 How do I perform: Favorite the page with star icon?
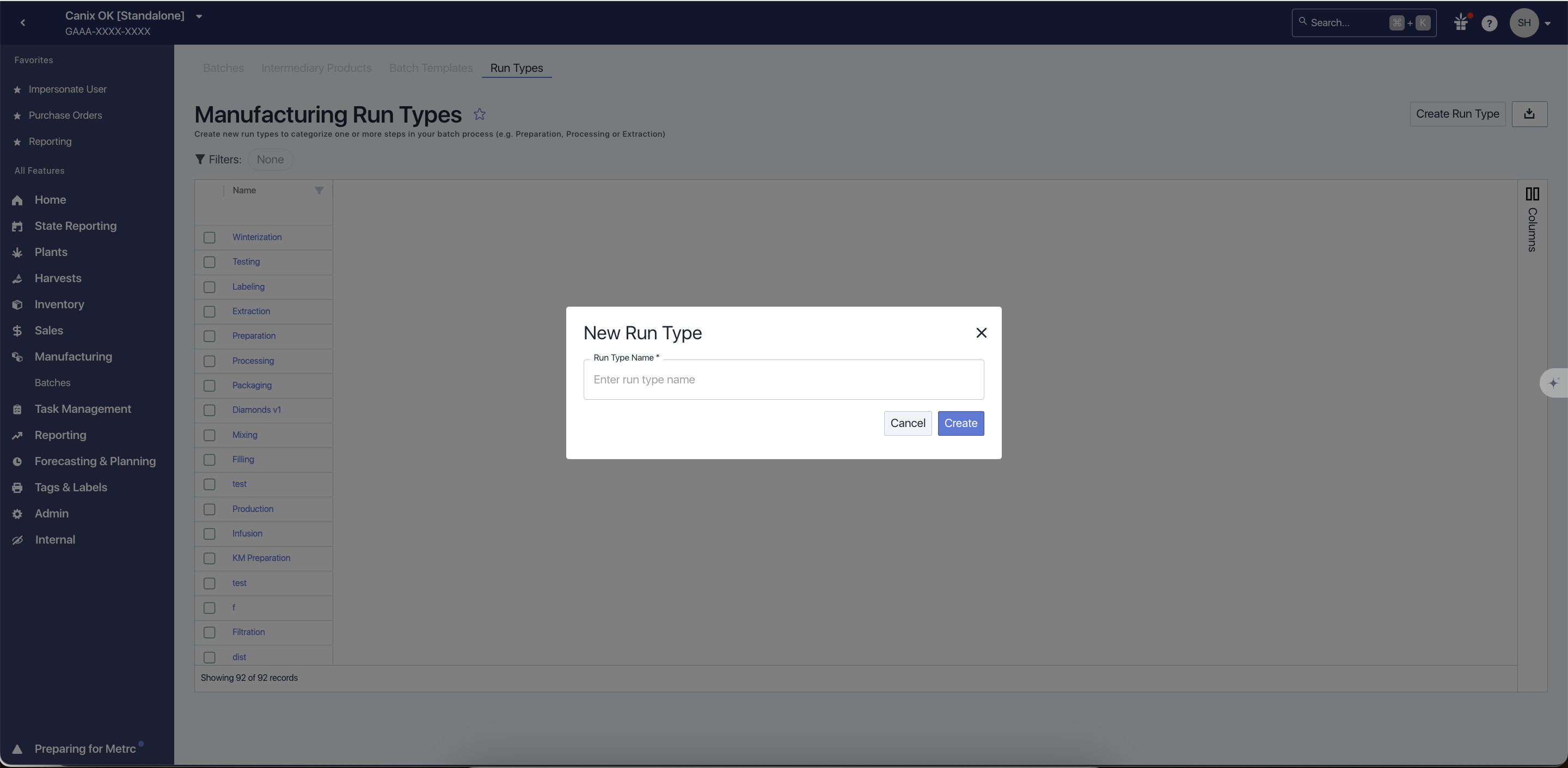[480, 114]
